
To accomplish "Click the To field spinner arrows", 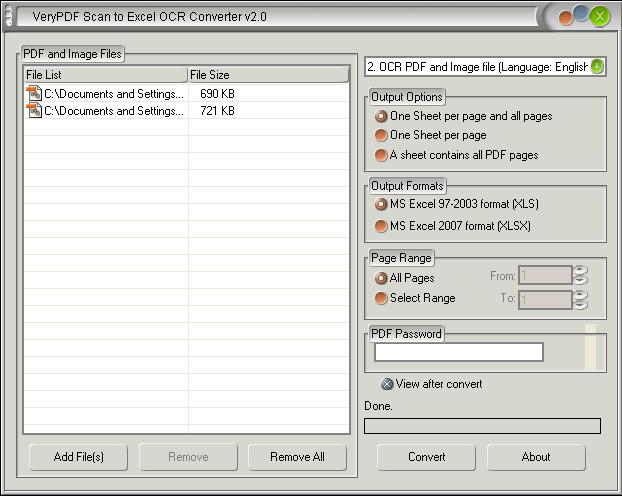I will click(580, 300).
